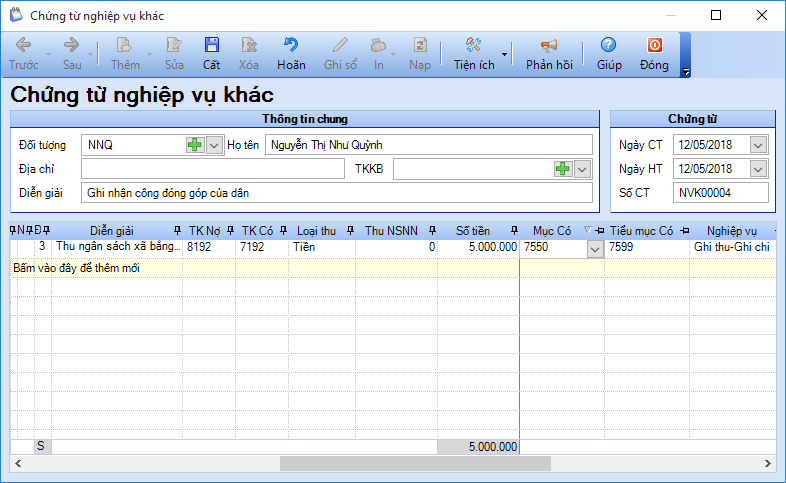
Task: Click horizontal scrollbar thumb
Action: [415, 463]
